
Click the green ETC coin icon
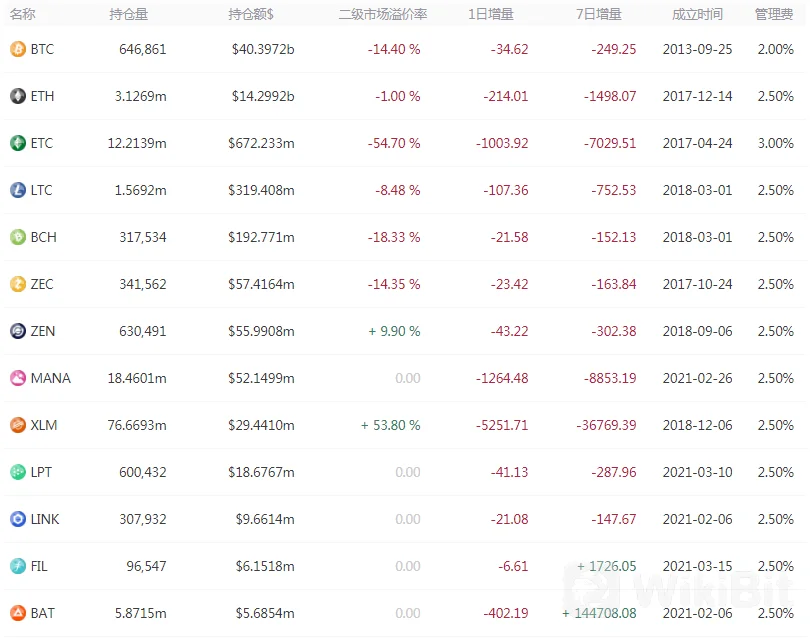click(18, 143)
